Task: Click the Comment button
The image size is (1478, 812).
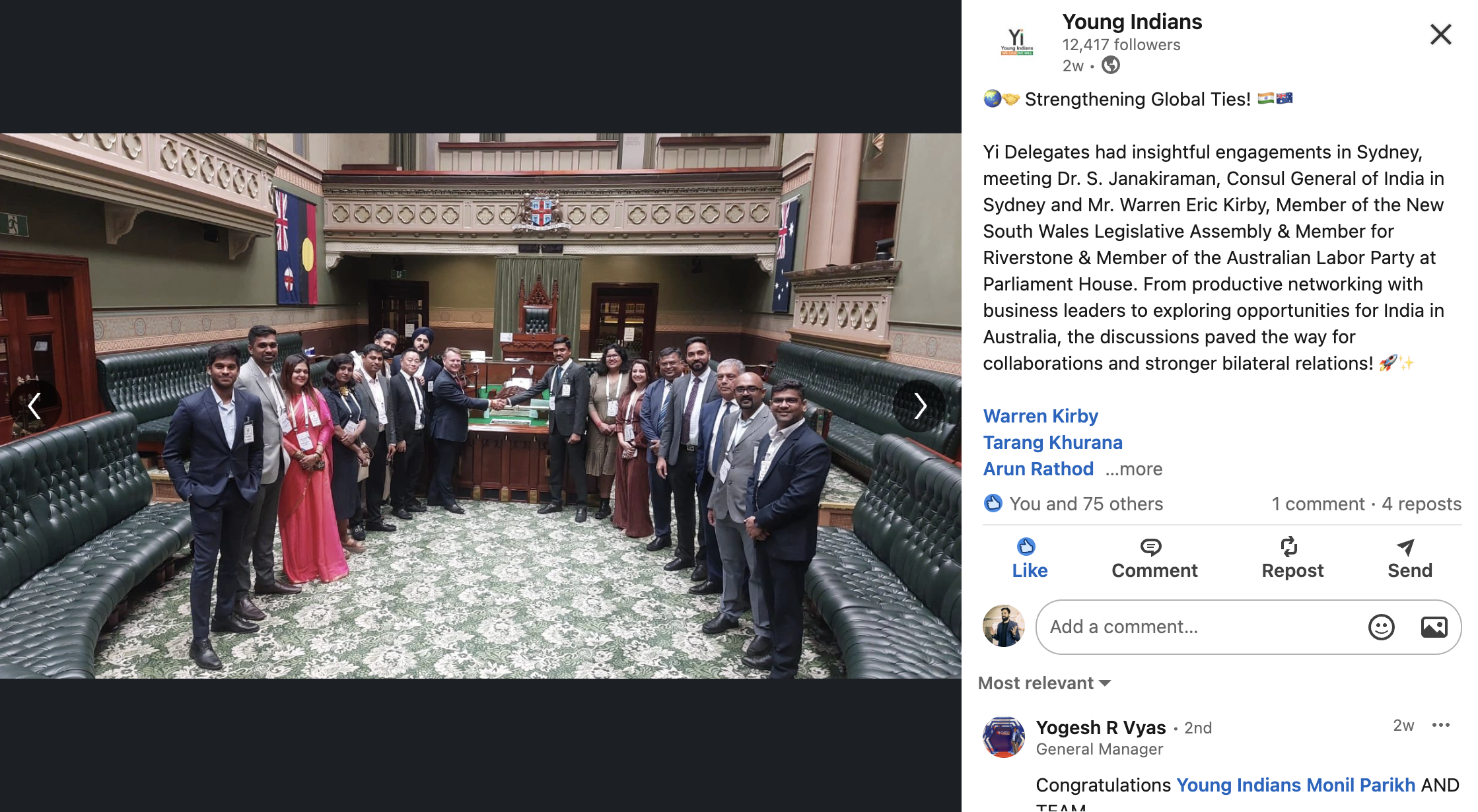Action: click(1154, 558)
